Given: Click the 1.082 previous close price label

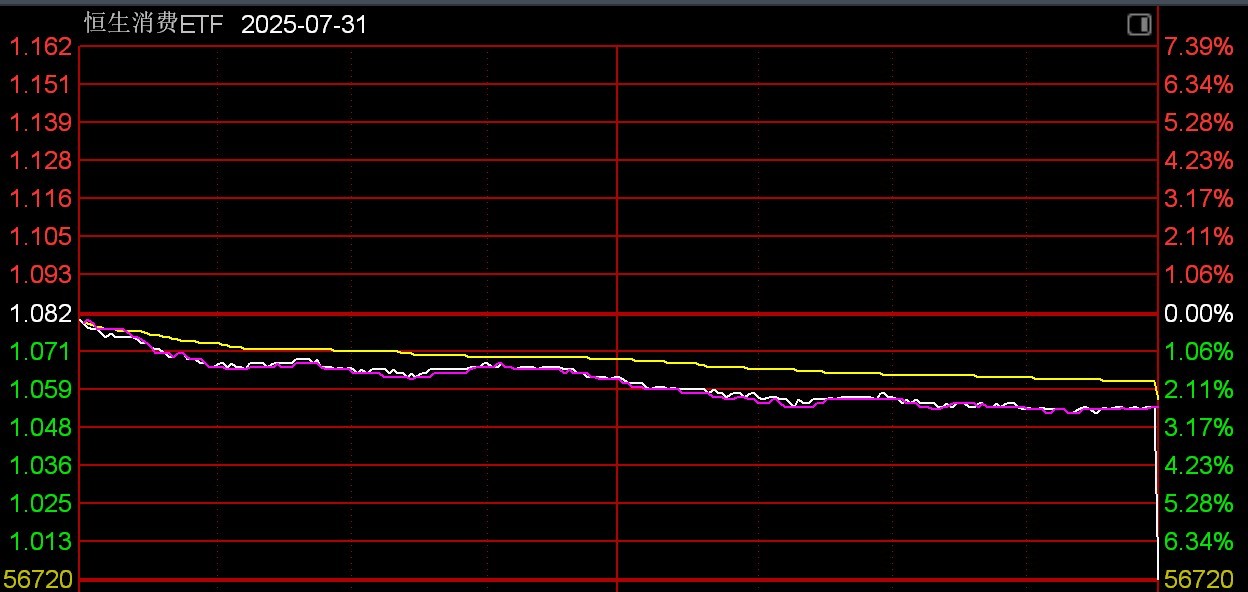Looking at the screenshot, I should pos(41,314).
